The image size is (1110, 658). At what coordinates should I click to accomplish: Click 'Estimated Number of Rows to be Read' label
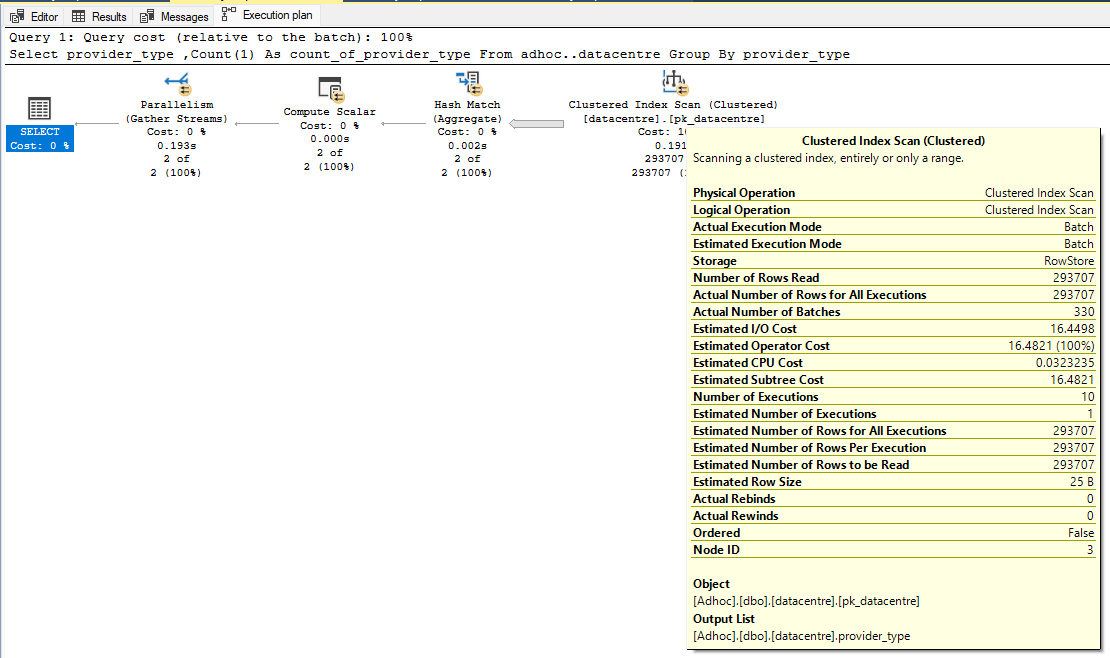[801, 465]
